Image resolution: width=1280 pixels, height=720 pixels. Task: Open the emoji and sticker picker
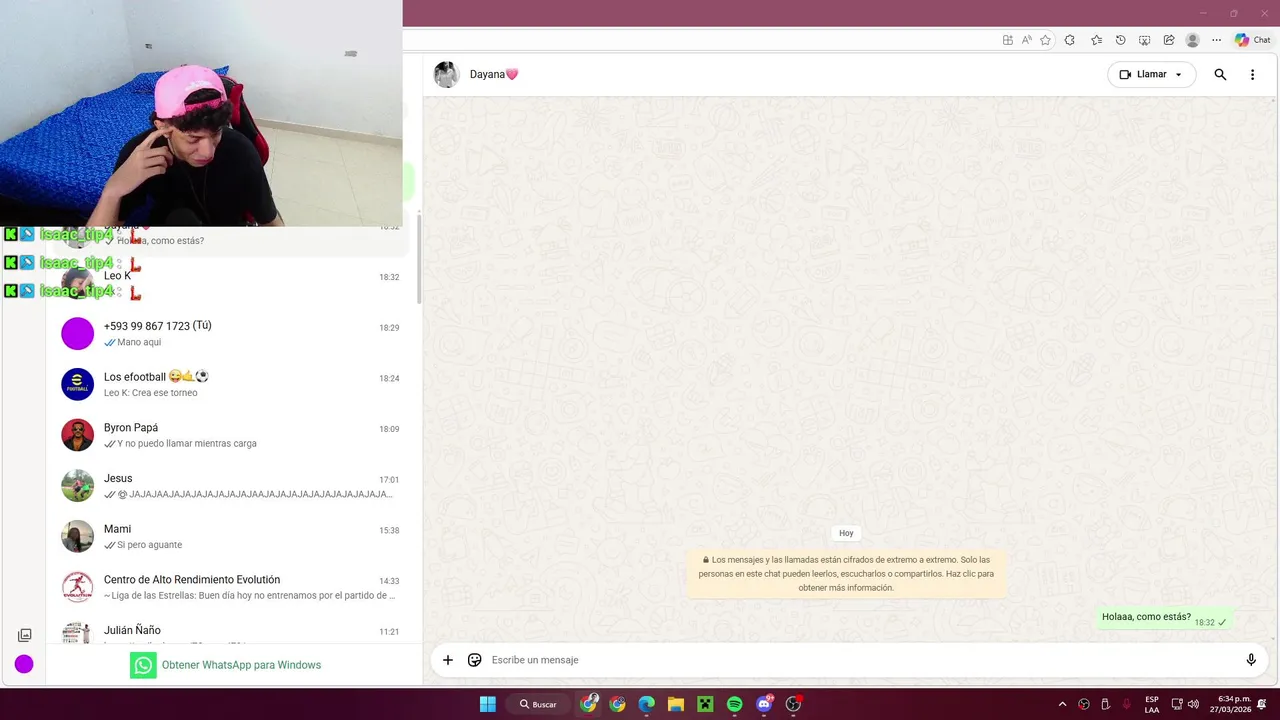pos(475,660)
